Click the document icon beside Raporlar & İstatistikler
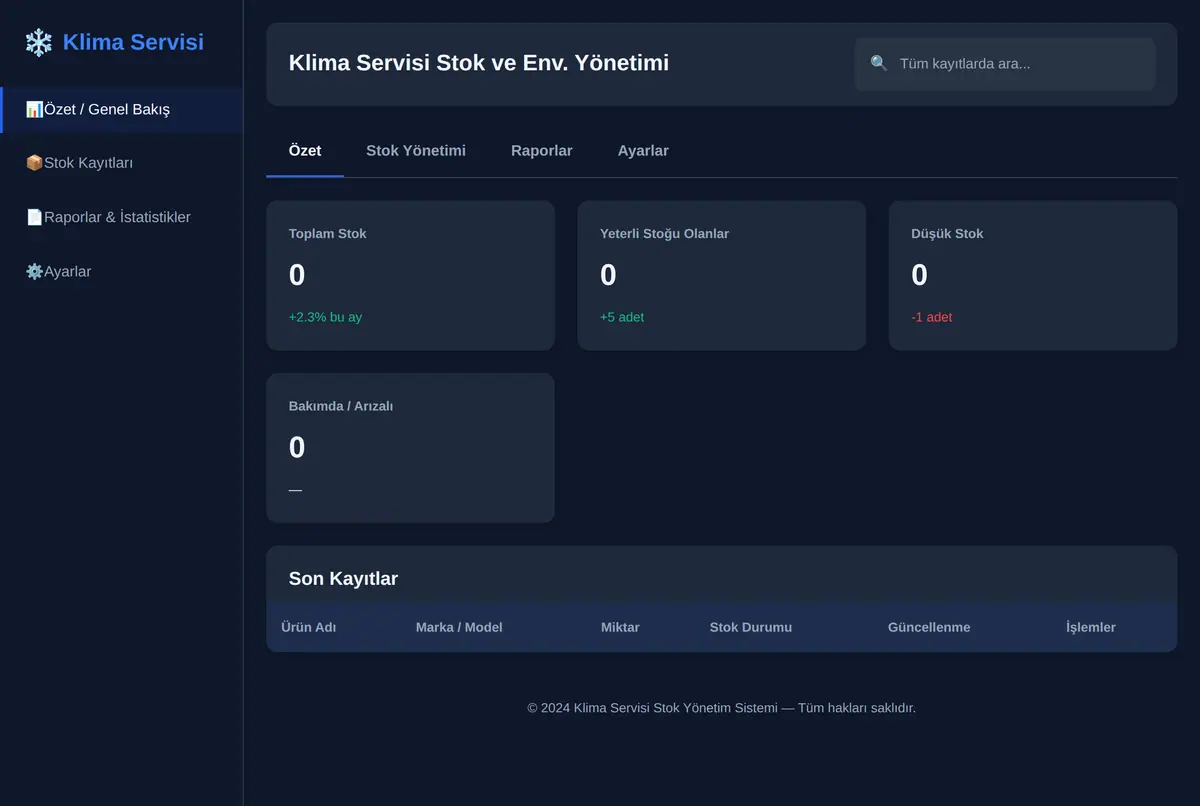1200x806 pixels. (34, 217)
